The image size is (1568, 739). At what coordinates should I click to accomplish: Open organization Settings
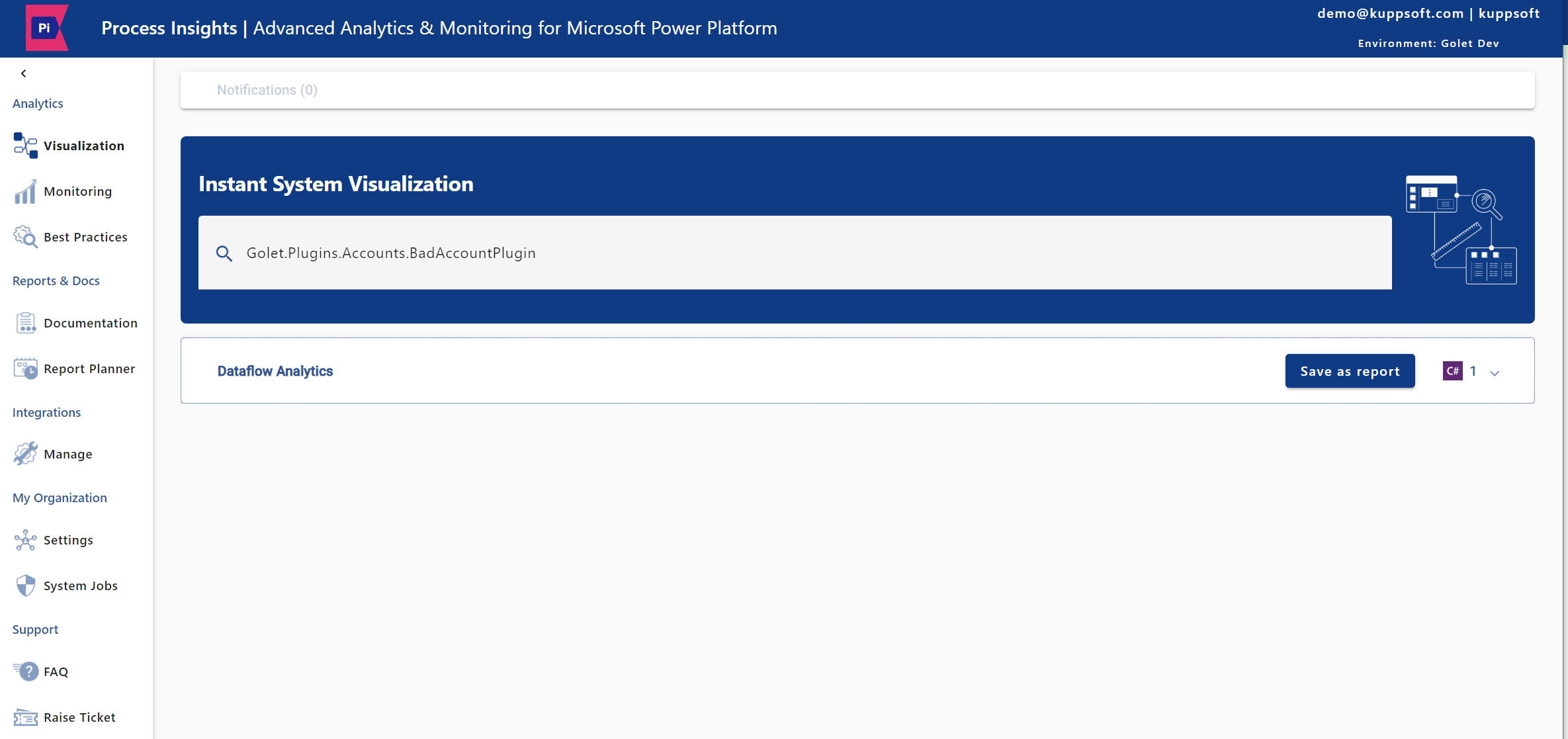68,540
